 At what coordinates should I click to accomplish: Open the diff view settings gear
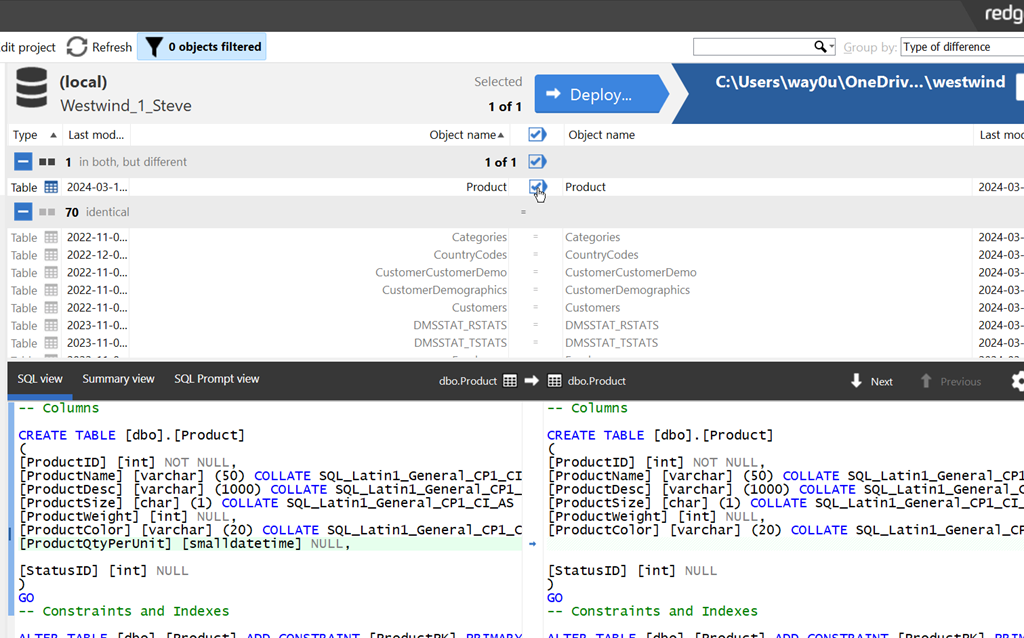[1017, 381]
